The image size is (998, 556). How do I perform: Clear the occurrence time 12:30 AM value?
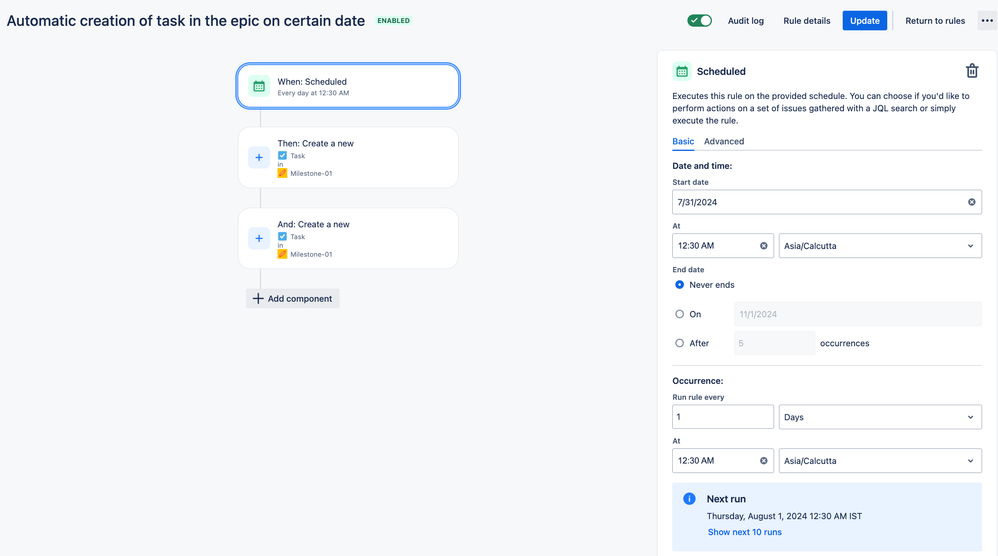pos(763,461)
